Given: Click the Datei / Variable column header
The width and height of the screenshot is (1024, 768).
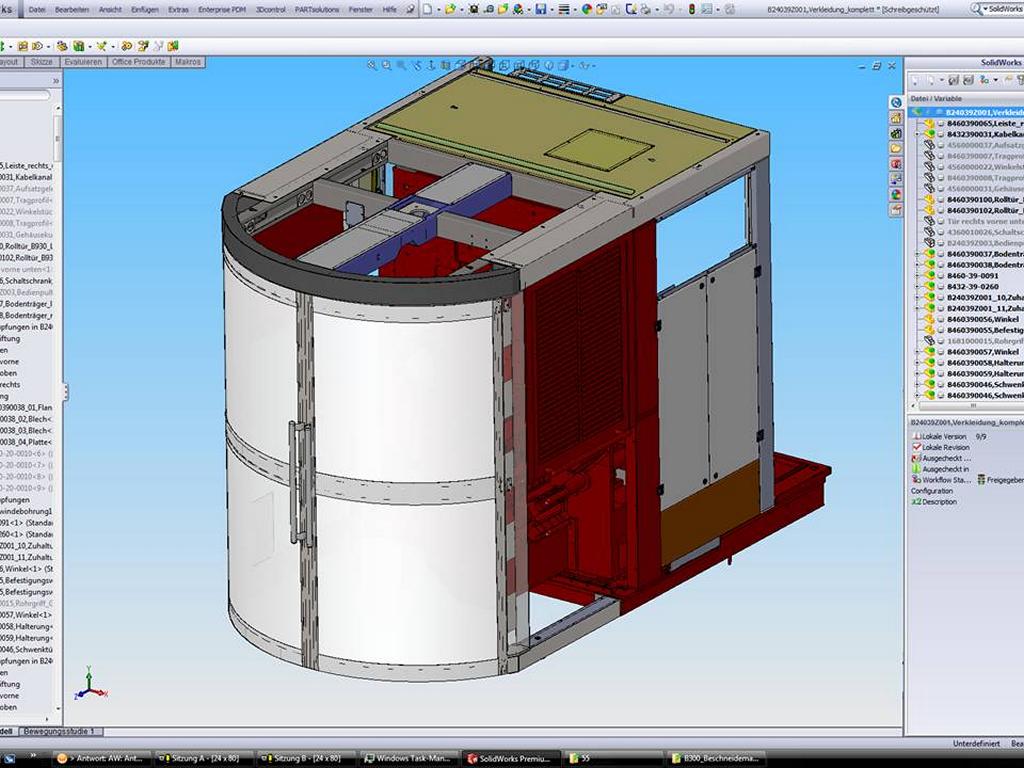Looking at the screenshot, I should [x=965, y=99].
